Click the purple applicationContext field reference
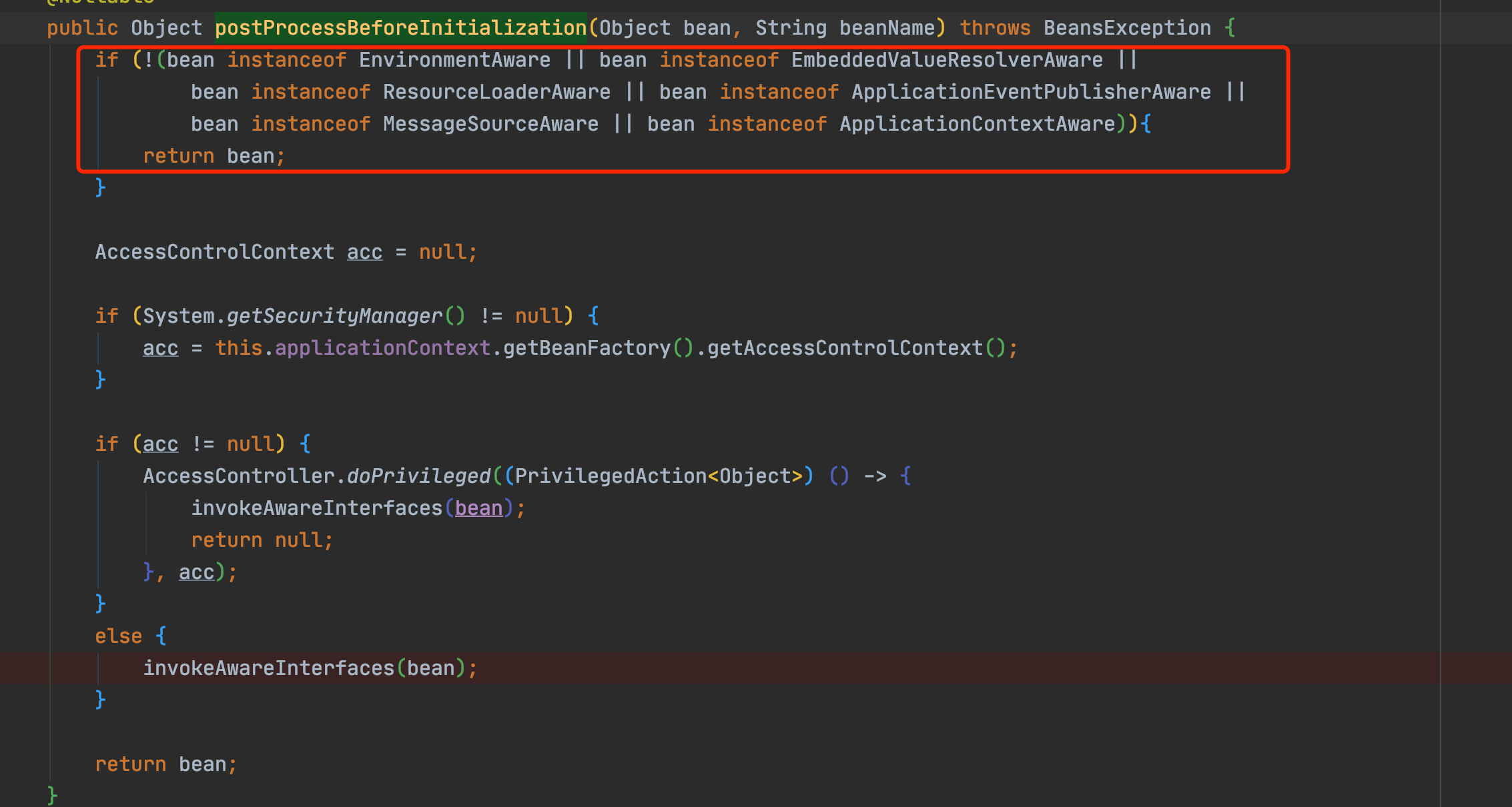1512x807 pixels. [382, 348]
